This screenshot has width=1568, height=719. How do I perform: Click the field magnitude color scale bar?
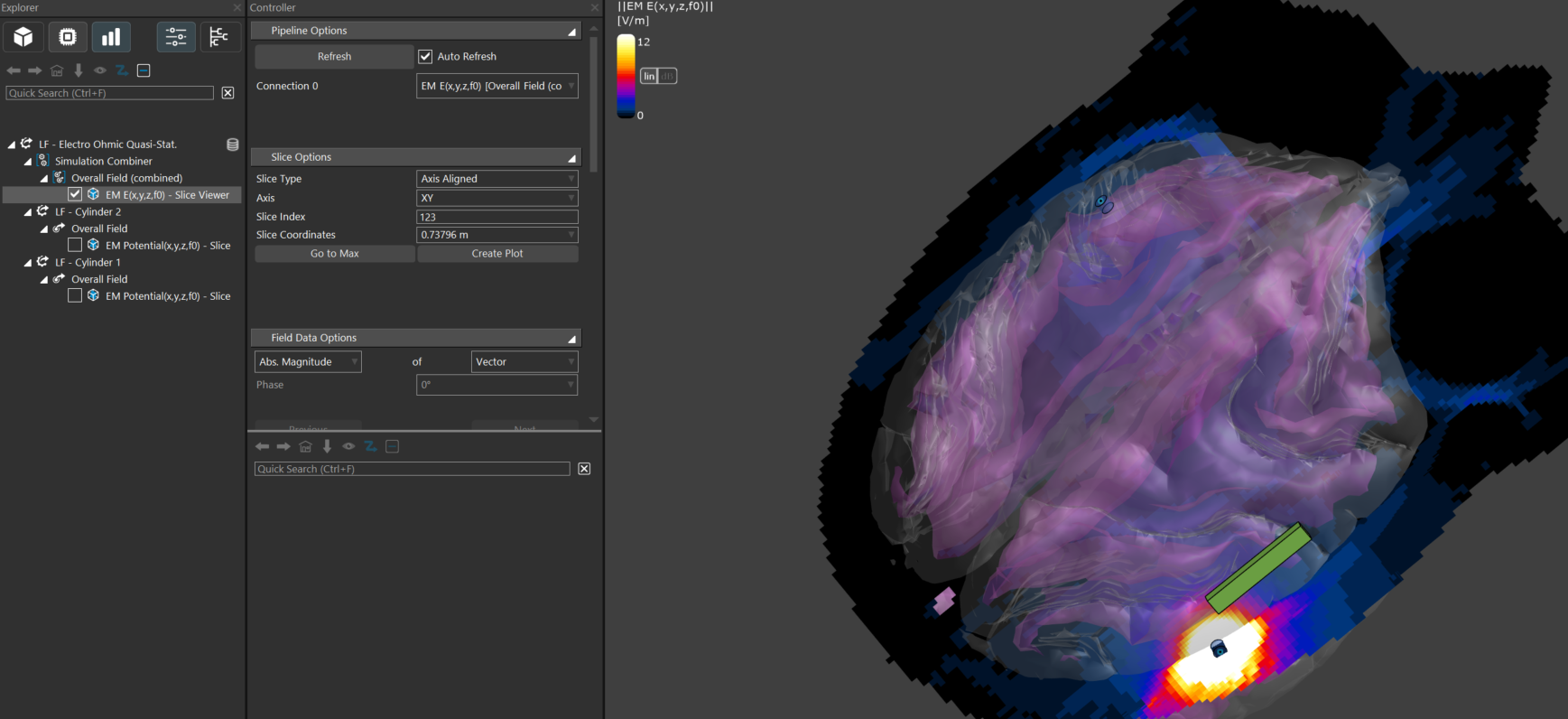point(626,76)
